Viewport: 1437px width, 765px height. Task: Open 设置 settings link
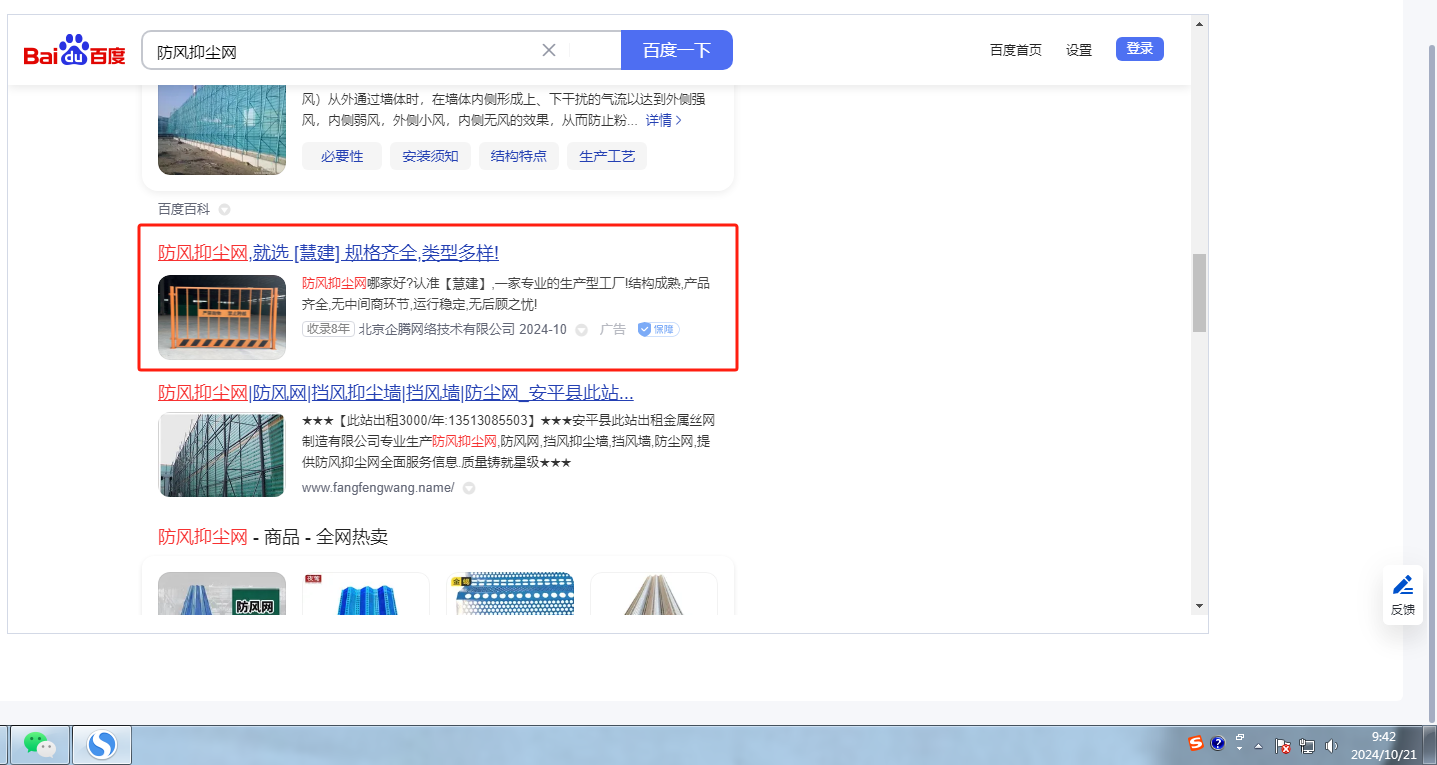pyautogui.click(x=1079, y=50)
